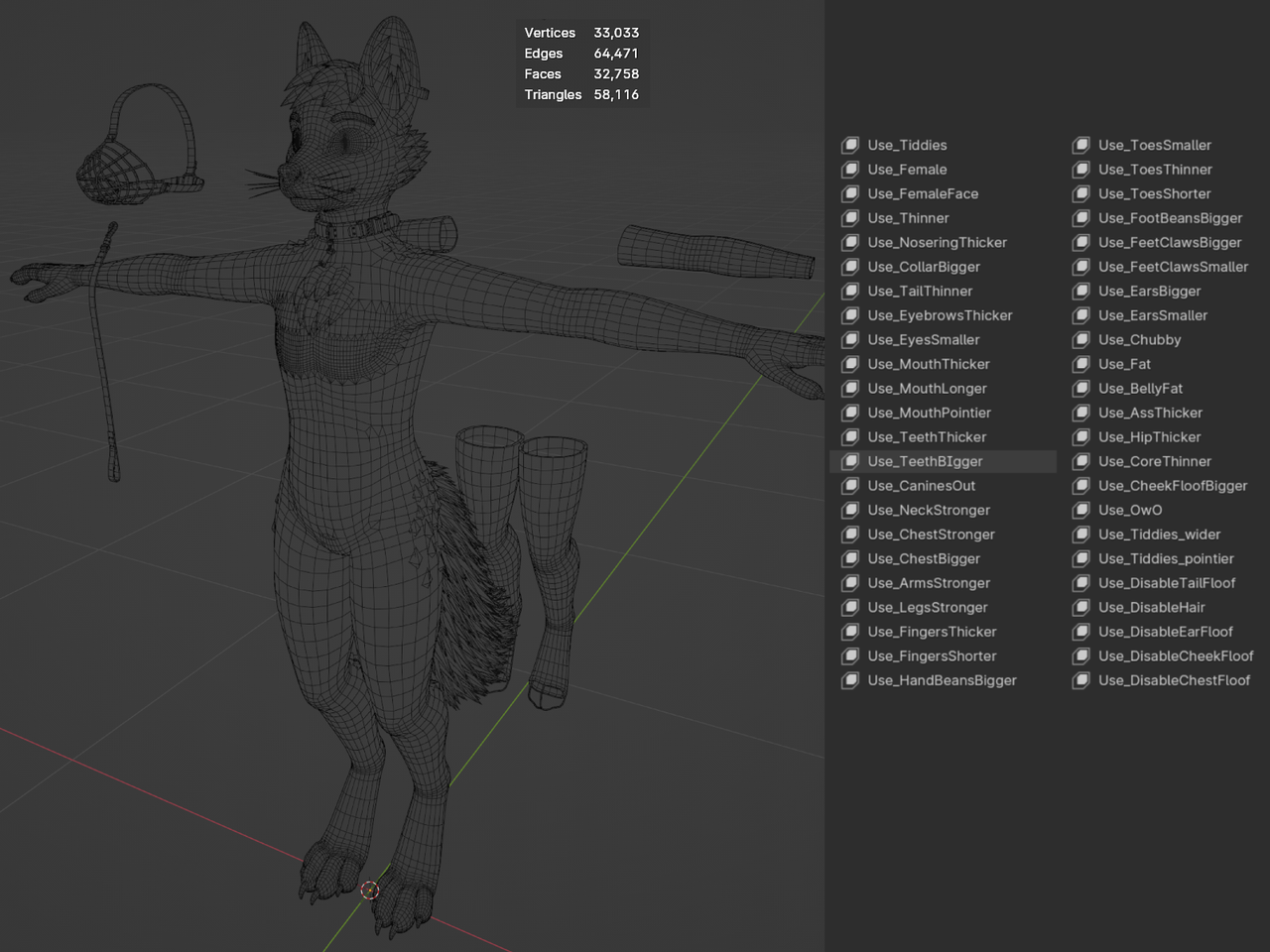
Task: Click the icon next to Use_Female
Action: (x=850, y=170)
